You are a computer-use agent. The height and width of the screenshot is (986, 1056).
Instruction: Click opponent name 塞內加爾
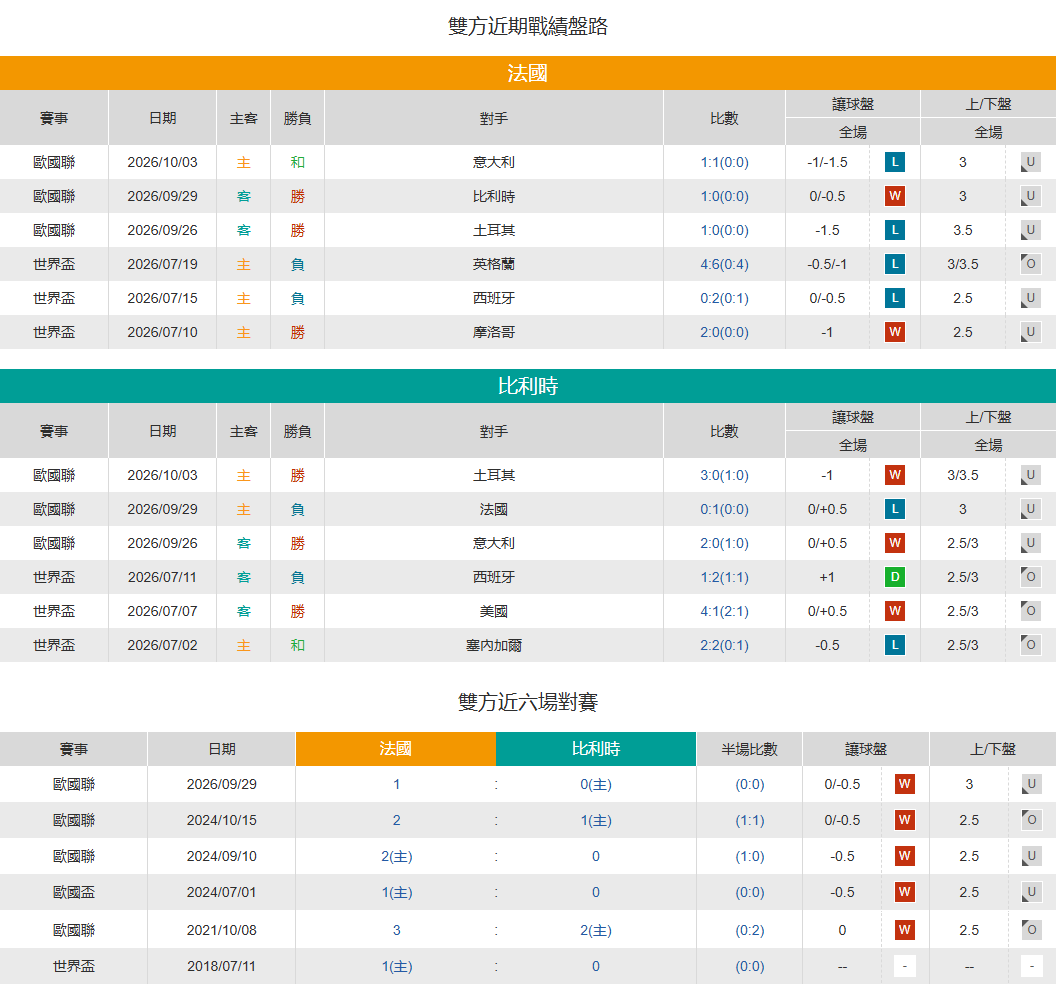[494, 645]
